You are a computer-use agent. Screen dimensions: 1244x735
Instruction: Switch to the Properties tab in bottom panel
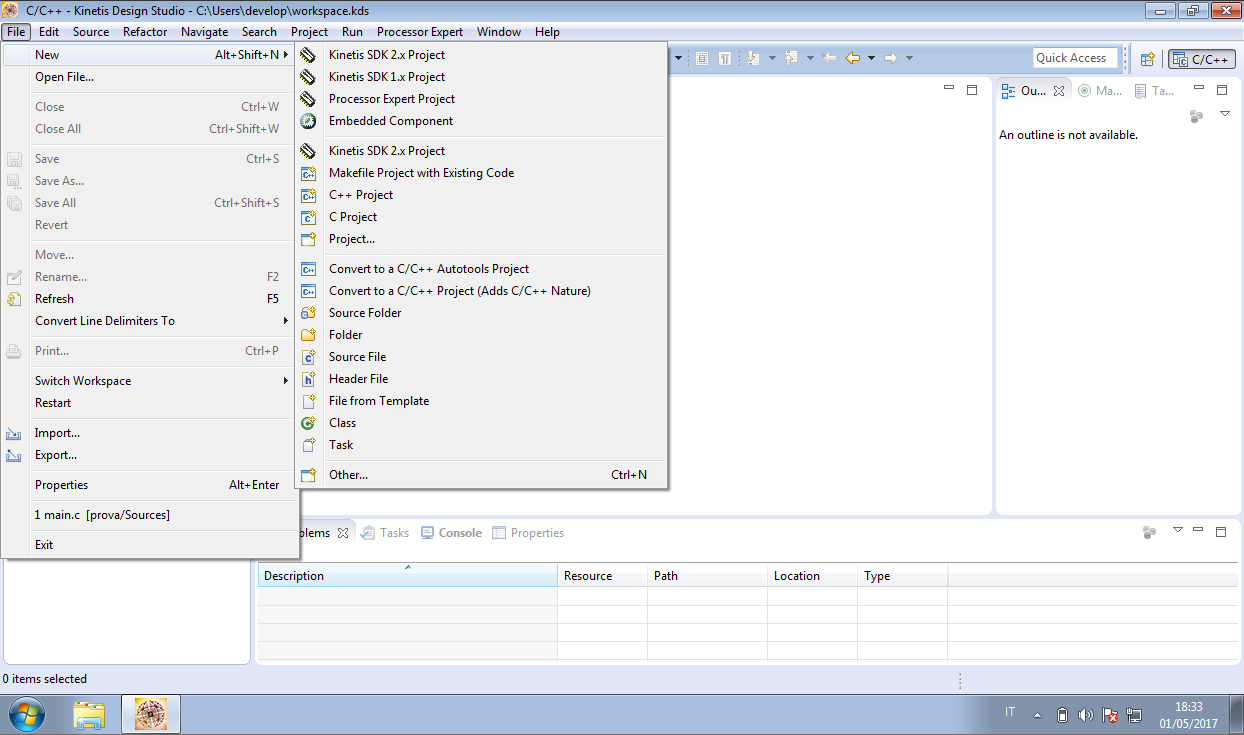pyautogui.click(x=529, y=533)
